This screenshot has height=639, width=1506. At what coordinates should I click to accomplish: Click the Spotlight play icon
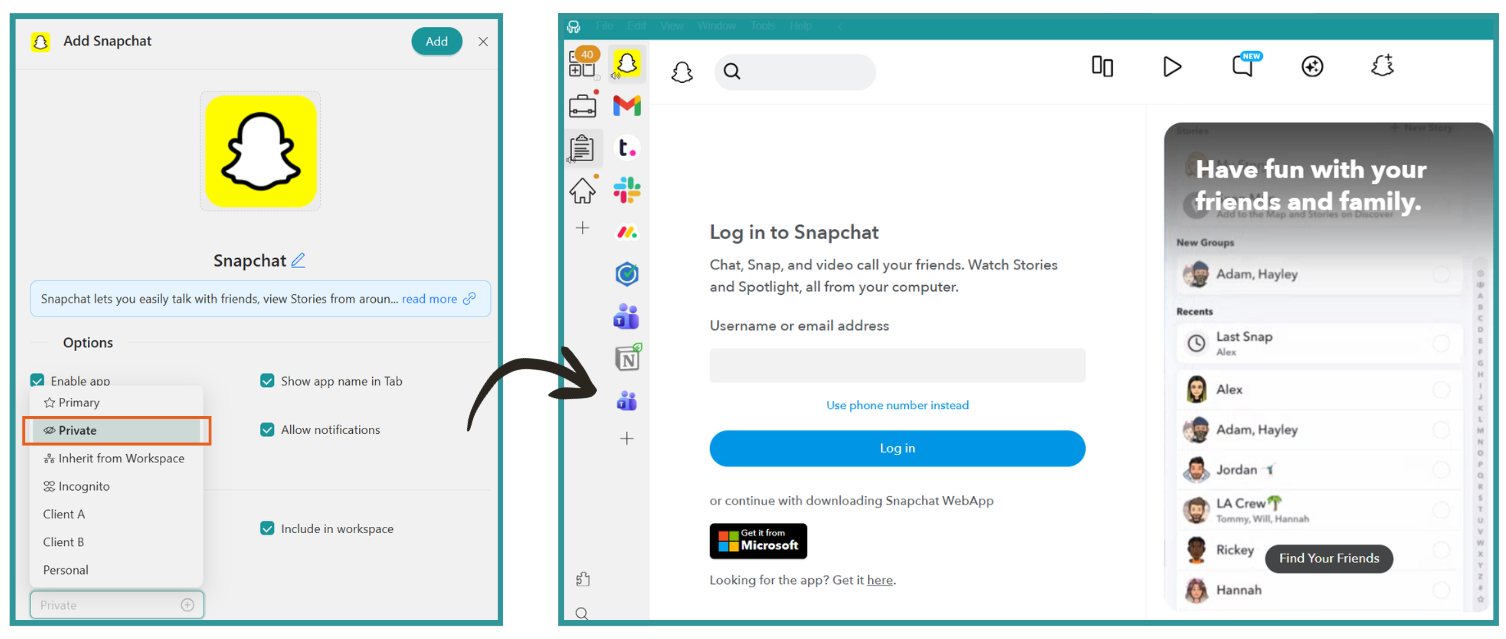(x=1172, y=66)
